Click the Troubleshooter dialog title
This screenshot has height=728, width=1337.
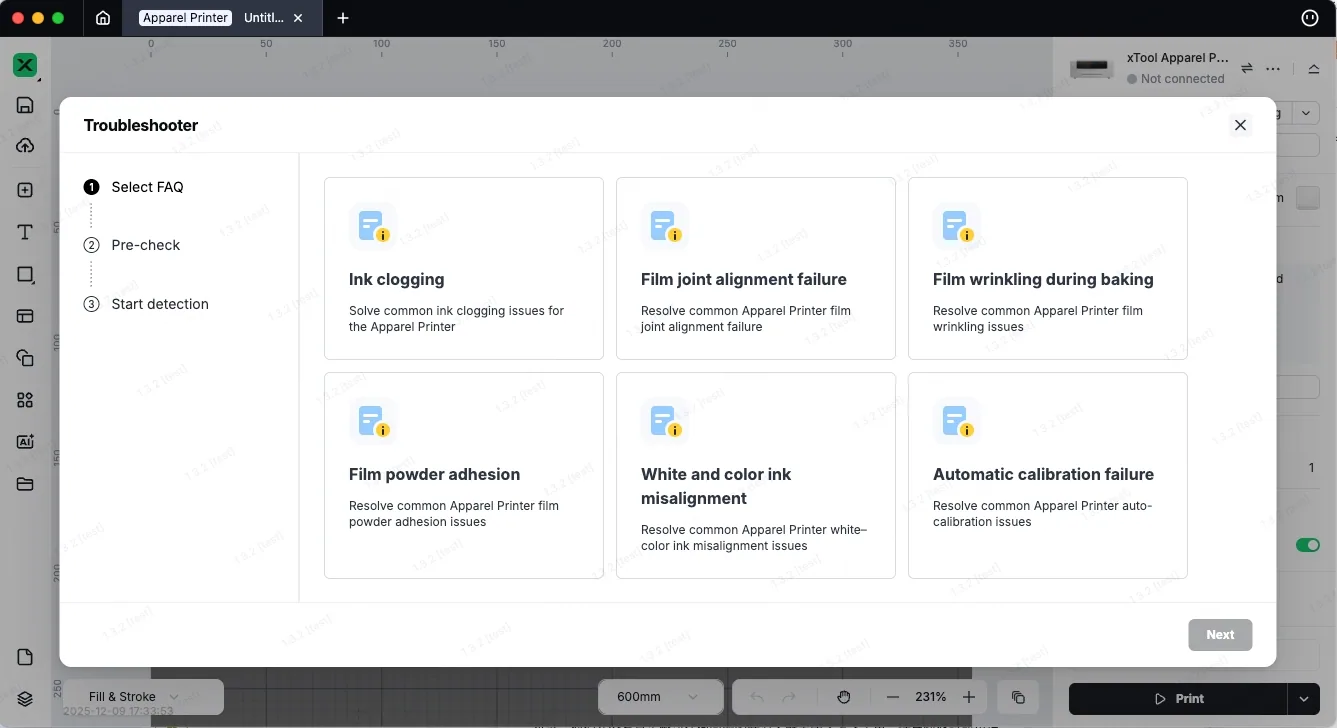coord(141,125)
